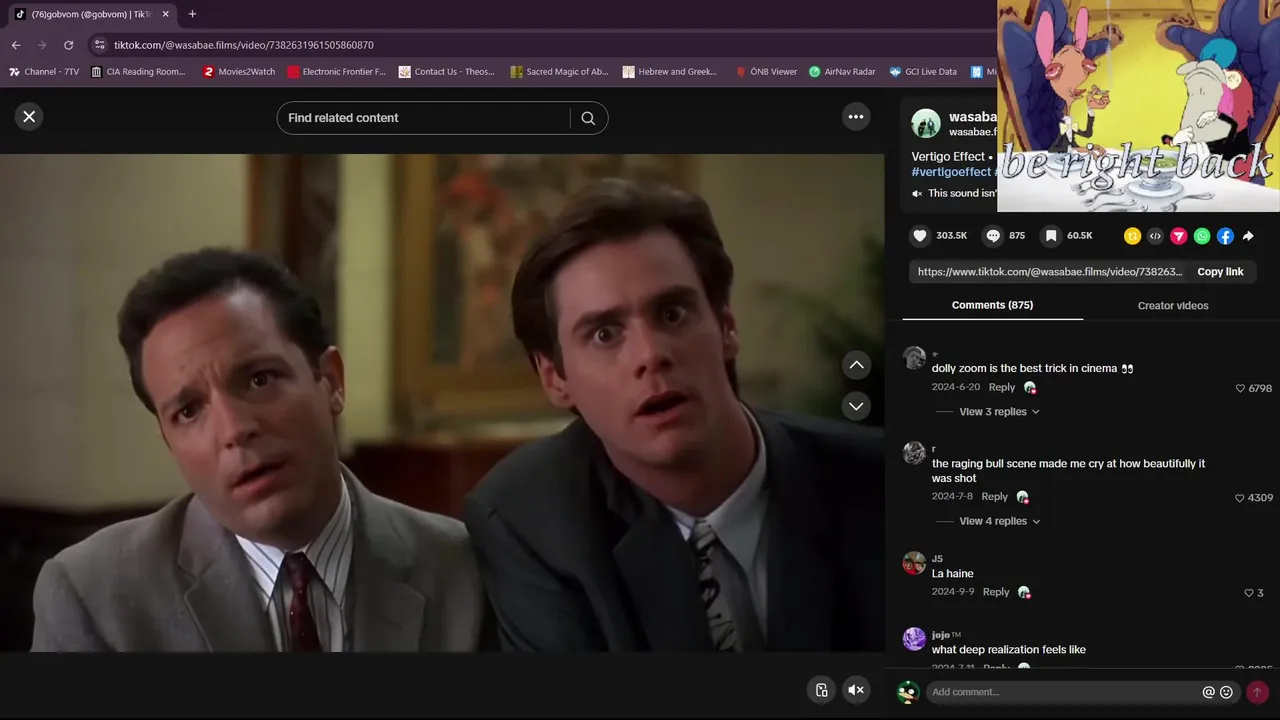1280x720 pixels.
Task: Open jojo commenter's avatar
Action: pos(914,639)
